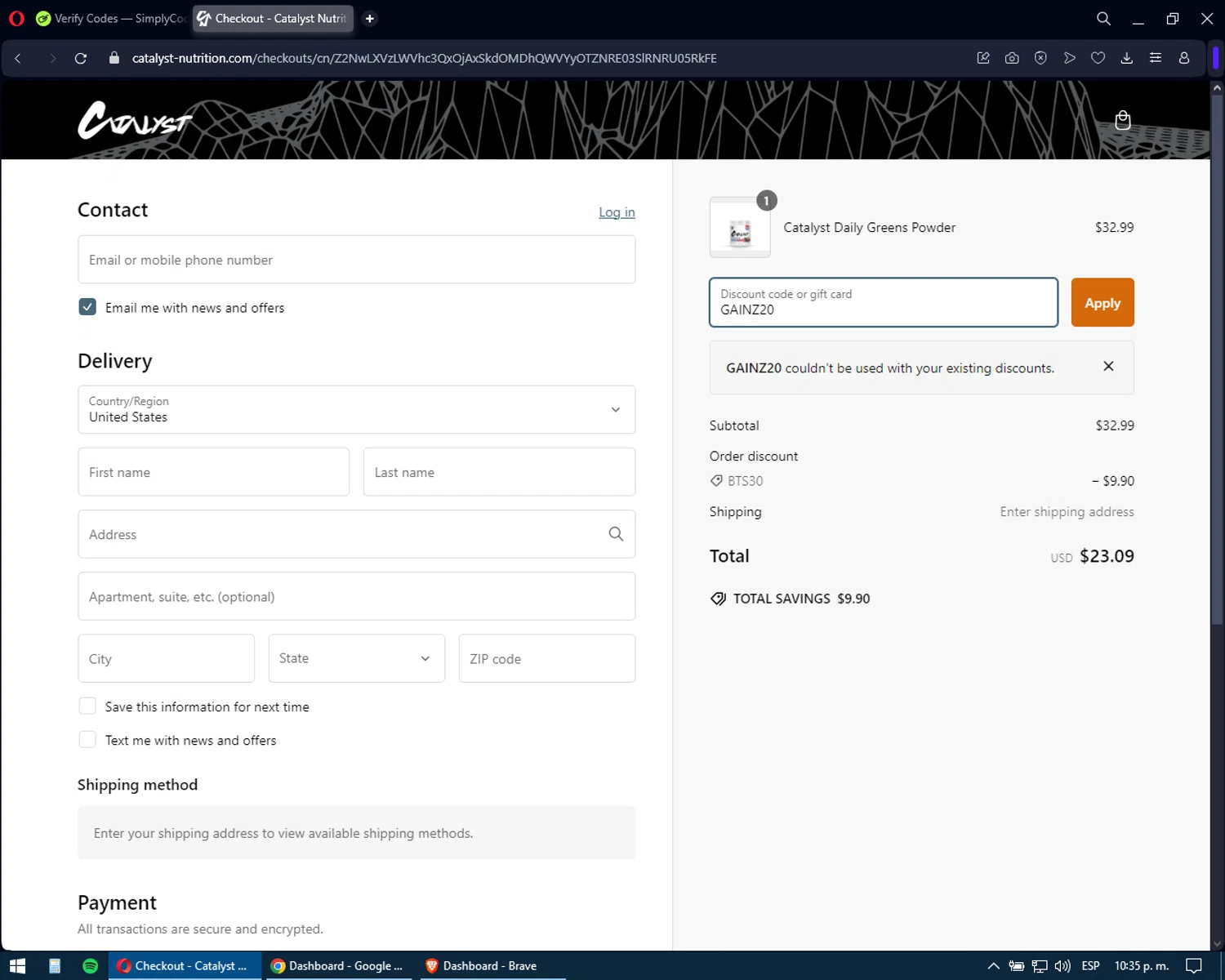The height and width of the screenshot is (980, 1225).
Task: Open the shopping bag cart icon
Action: click(1123, 120)
